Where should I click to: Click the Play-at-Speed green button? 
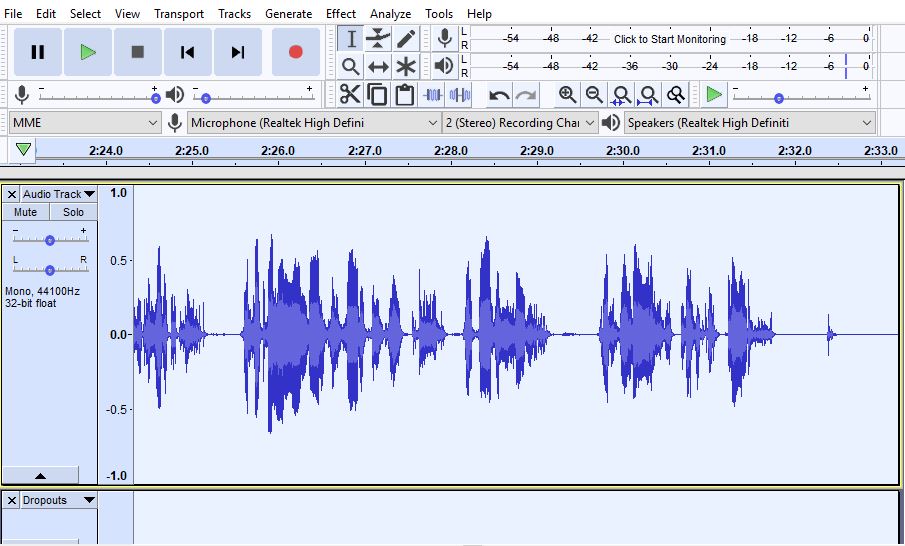pyautogui.click(x=714, y=94)
